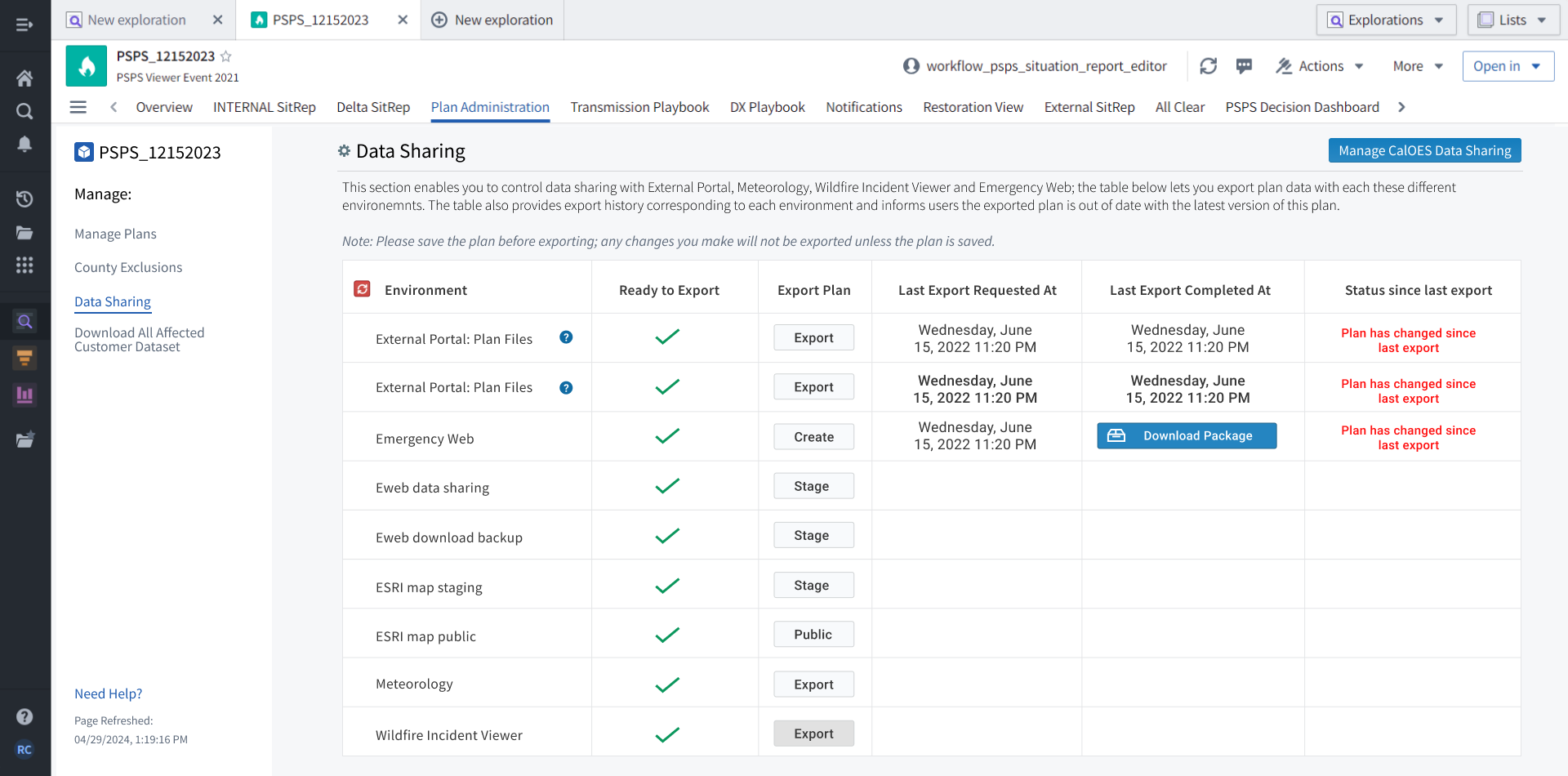Open Transmission Playbook tab
Screen dimensions: 1568x776
coord(639,107)
